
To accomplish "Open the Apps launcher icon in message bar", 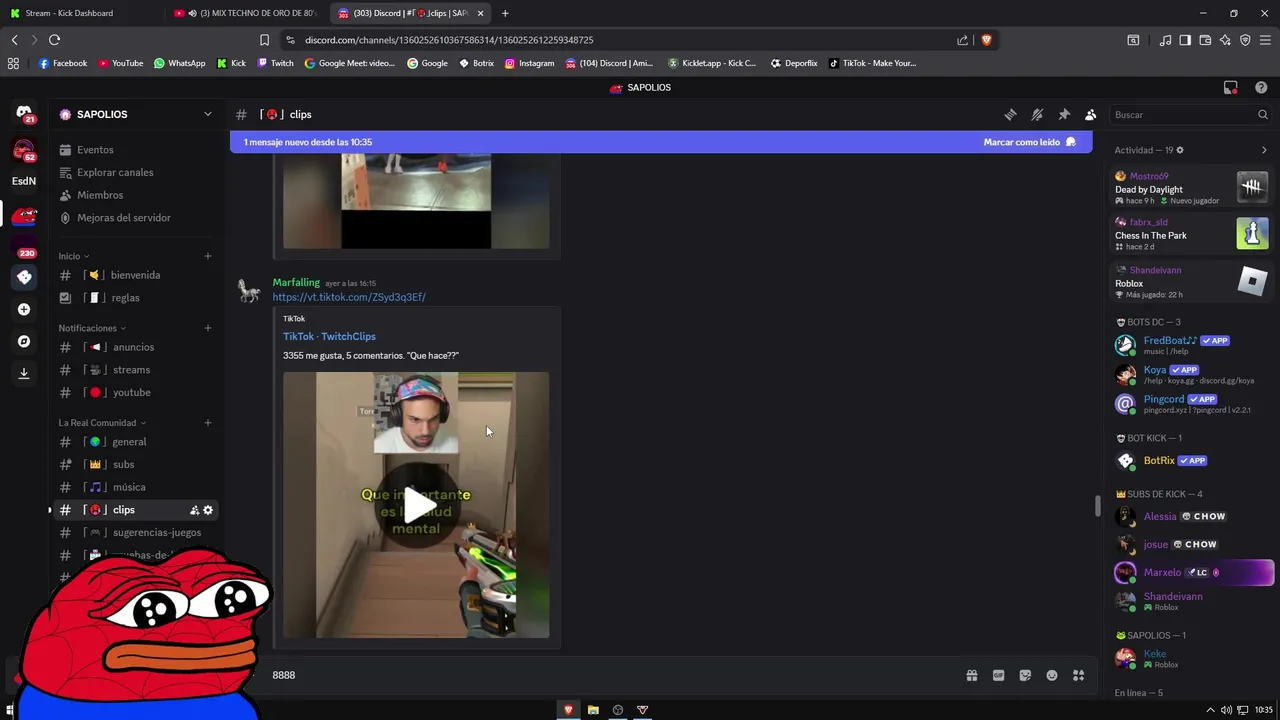I will [x=1078, y=676].
